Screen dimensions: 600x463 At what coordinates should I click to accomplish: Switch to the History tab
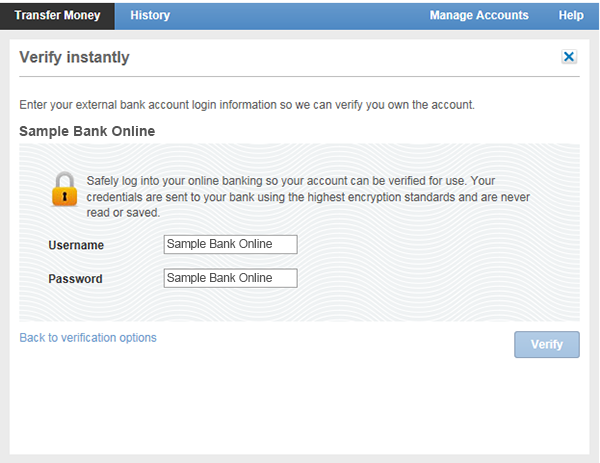pos(150,15)
